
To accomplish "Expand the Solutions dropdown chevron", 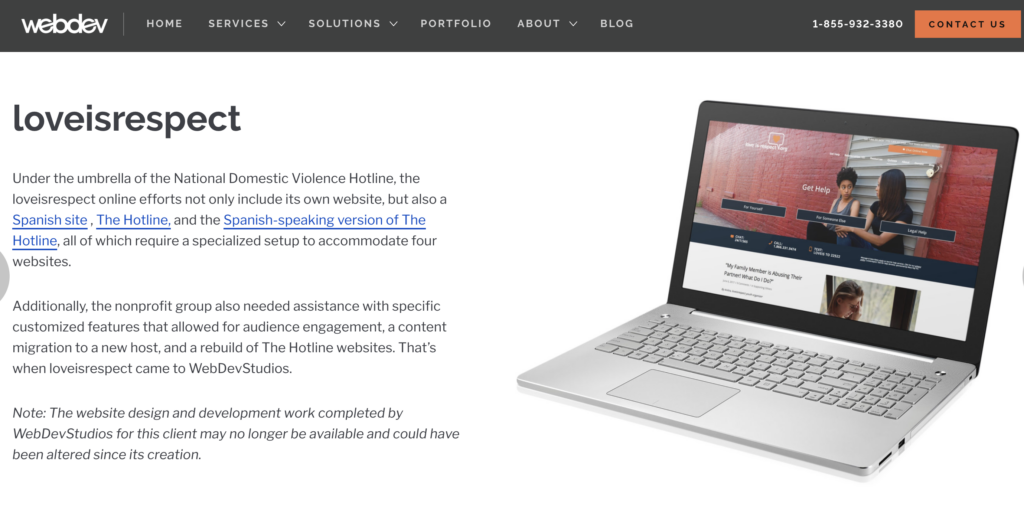I will (393, 24).
